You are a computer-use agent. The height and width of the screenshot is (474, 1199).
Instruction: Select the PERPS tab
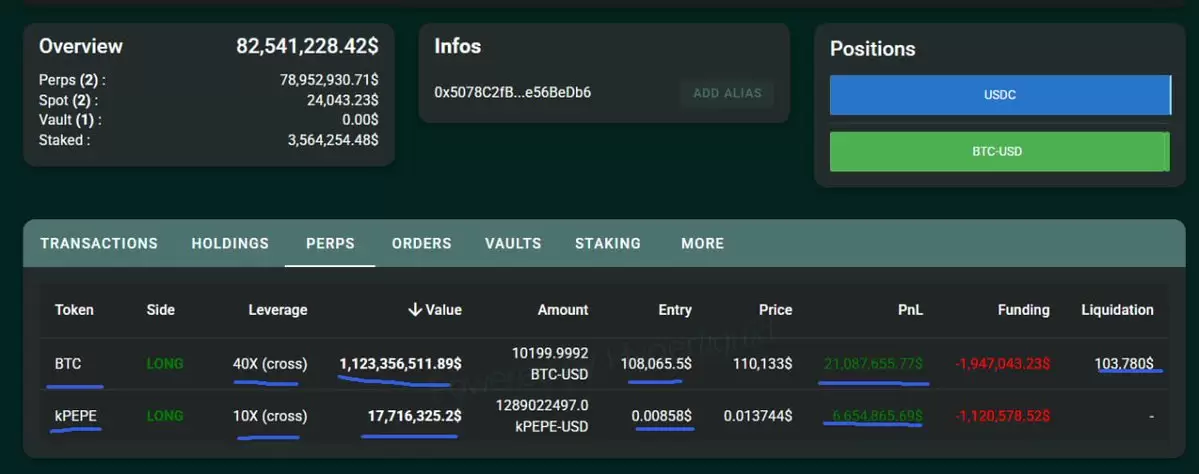coord(330,244)
